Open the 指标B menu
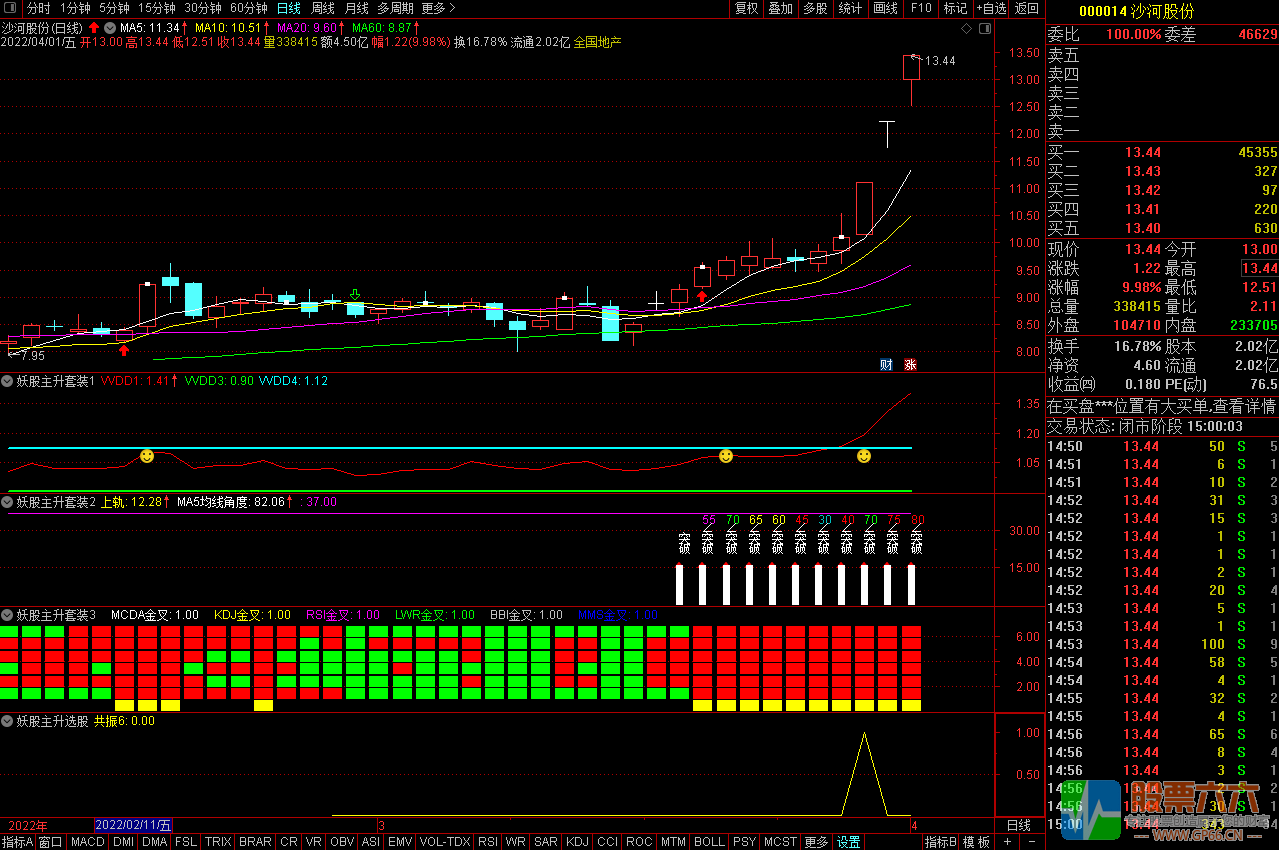Image resolution: width=1279 pixels, height=850 pixels. pyautogui.click(x=940, y=842)
